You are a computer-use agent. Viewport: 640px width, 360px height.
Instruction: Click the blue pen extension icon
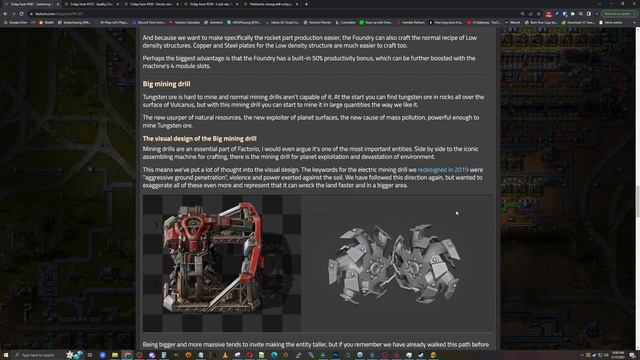[x=557, y=13]
